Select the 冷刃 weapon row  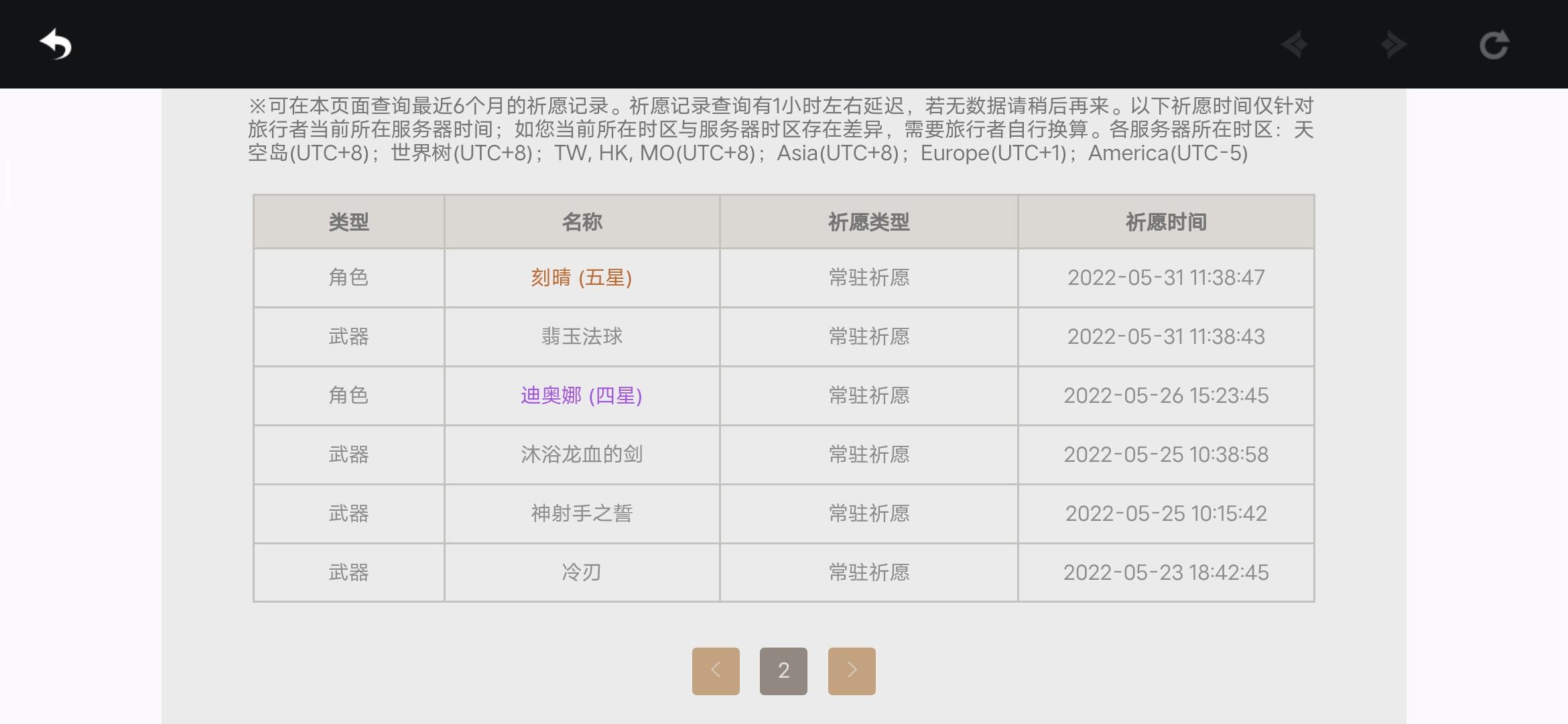click(x=783, y=572)
